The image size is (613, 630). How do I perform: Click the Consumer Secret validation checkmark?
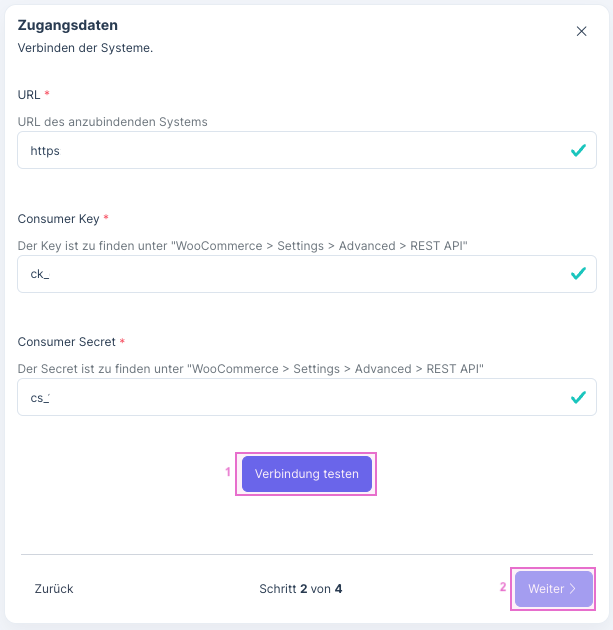(577, 398)
